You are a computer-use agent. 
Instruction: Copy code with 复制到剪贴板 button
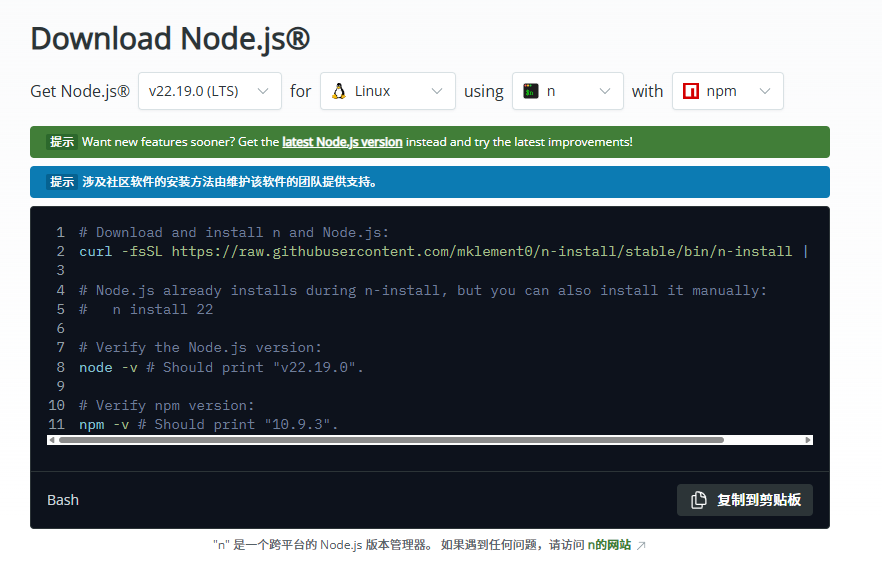click(745, 500)
